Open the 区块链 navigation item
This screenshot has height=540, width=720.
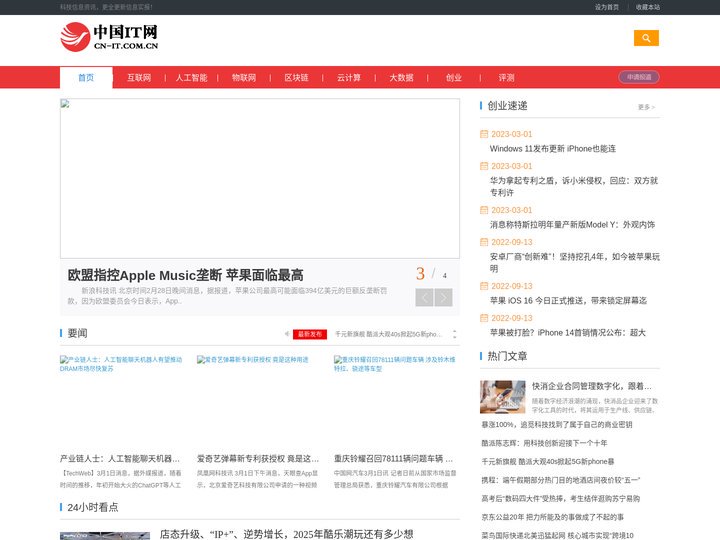[x=297, y=78]
